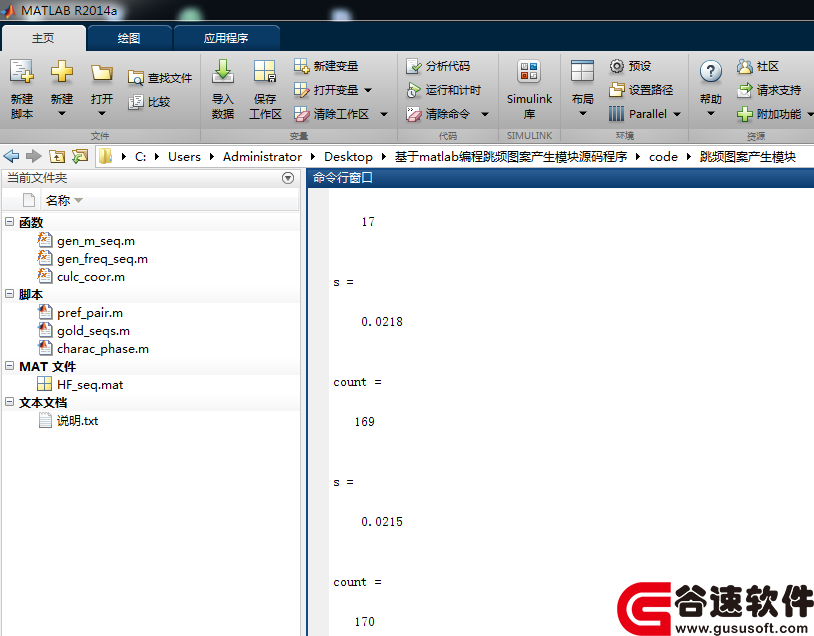Click Save Workspace (保存工作区) icon
814x636 pixels.
pos(265,72)
